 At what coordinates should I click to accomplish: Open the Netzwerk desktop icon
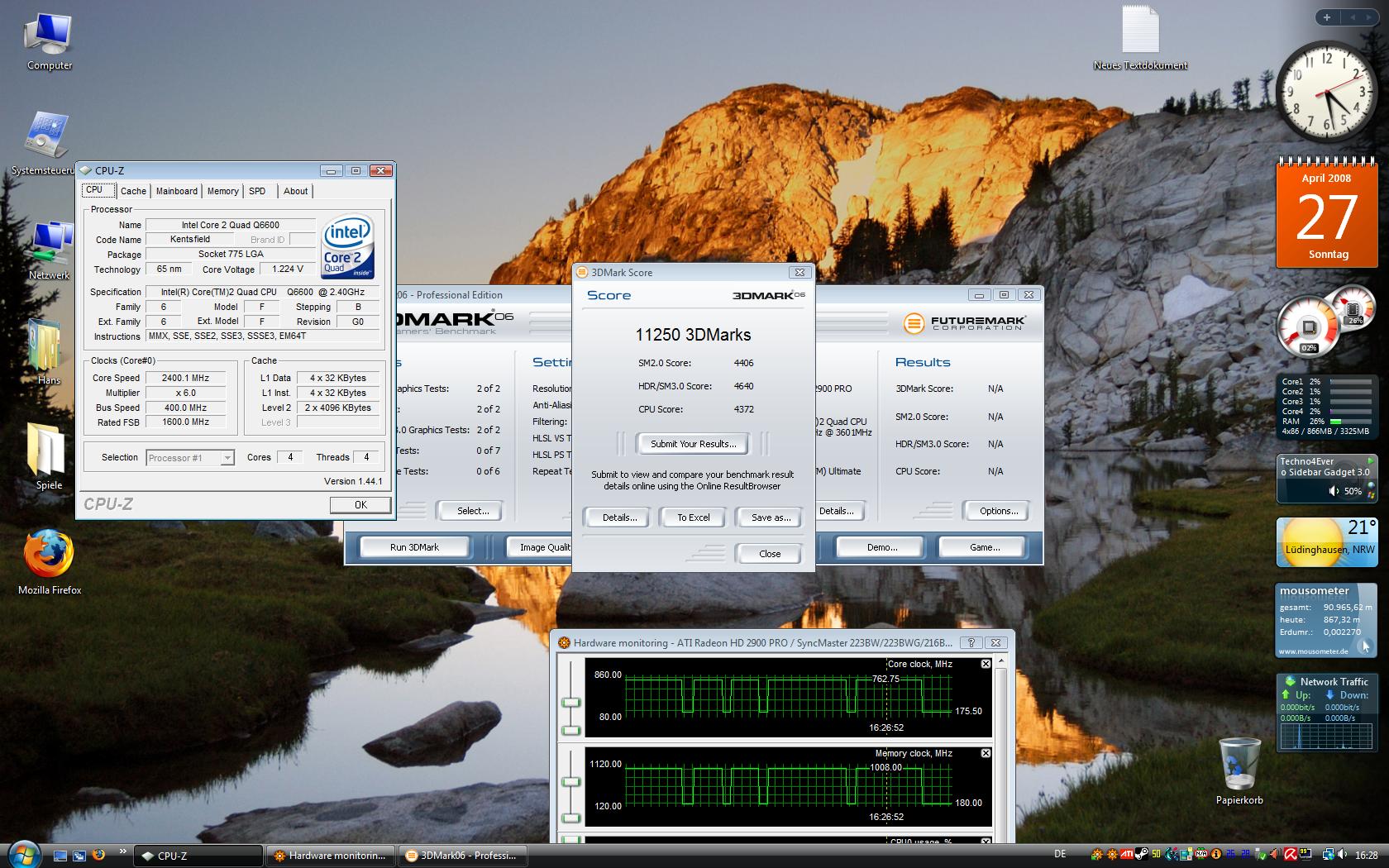50,250
